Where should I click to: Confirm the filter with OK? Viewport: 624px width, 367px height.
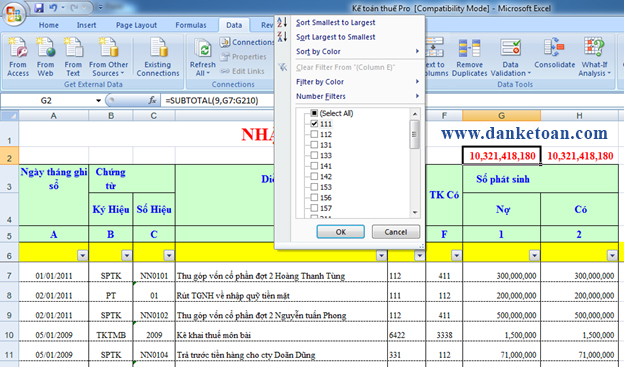click(341, 232)
